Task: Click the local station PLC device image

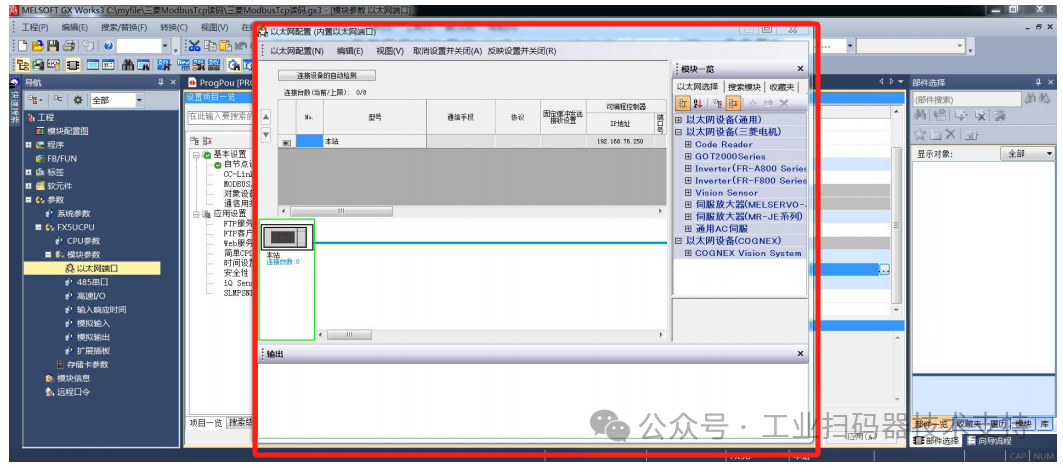Action: pos(288,237)
